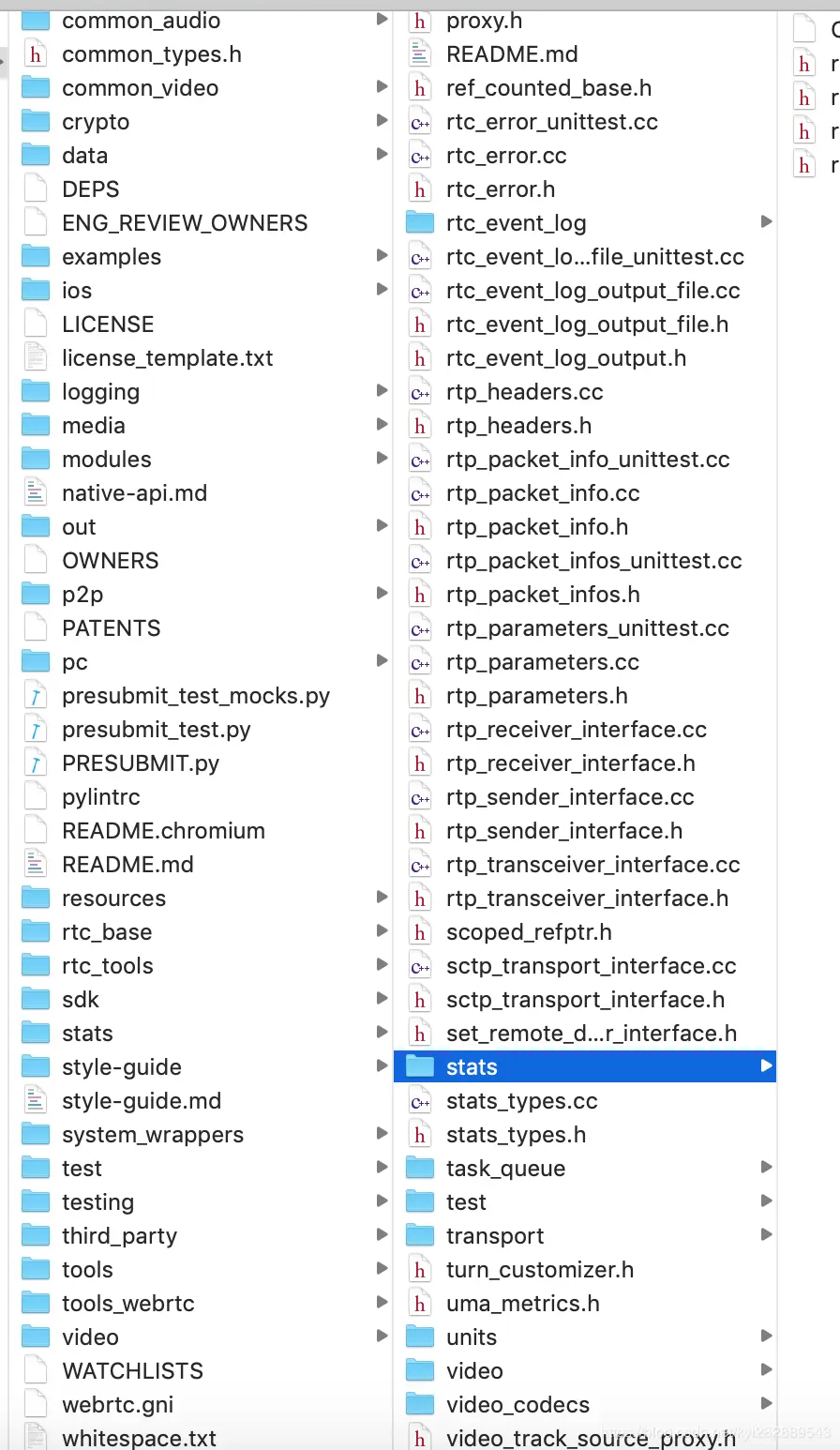This screenshot has height=1450, width=840.
Task: Select the style-guide.md file name
Action: coord(142,1101)
